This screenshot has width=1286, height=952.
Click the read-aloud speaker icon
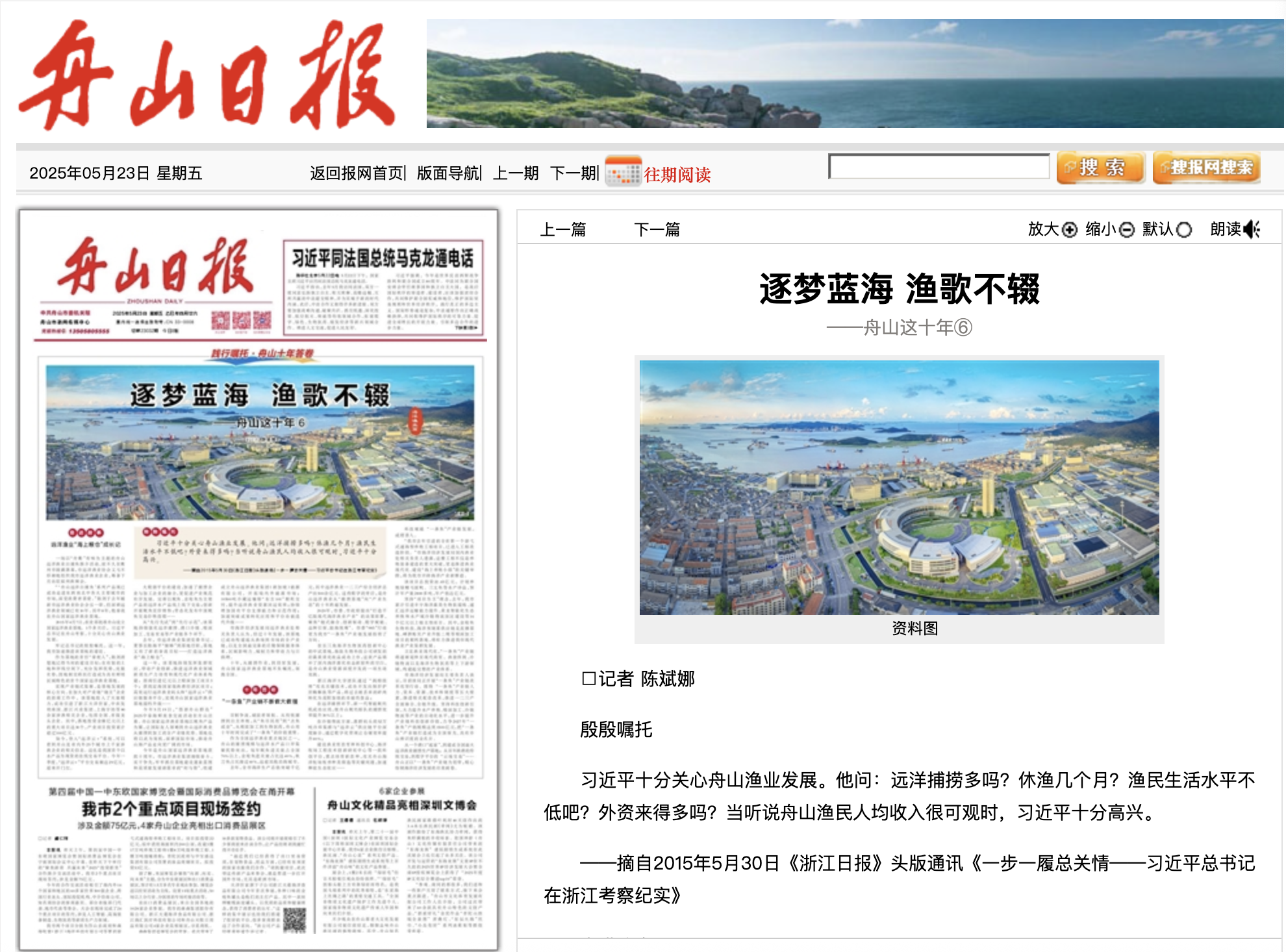pos(1251,229)
